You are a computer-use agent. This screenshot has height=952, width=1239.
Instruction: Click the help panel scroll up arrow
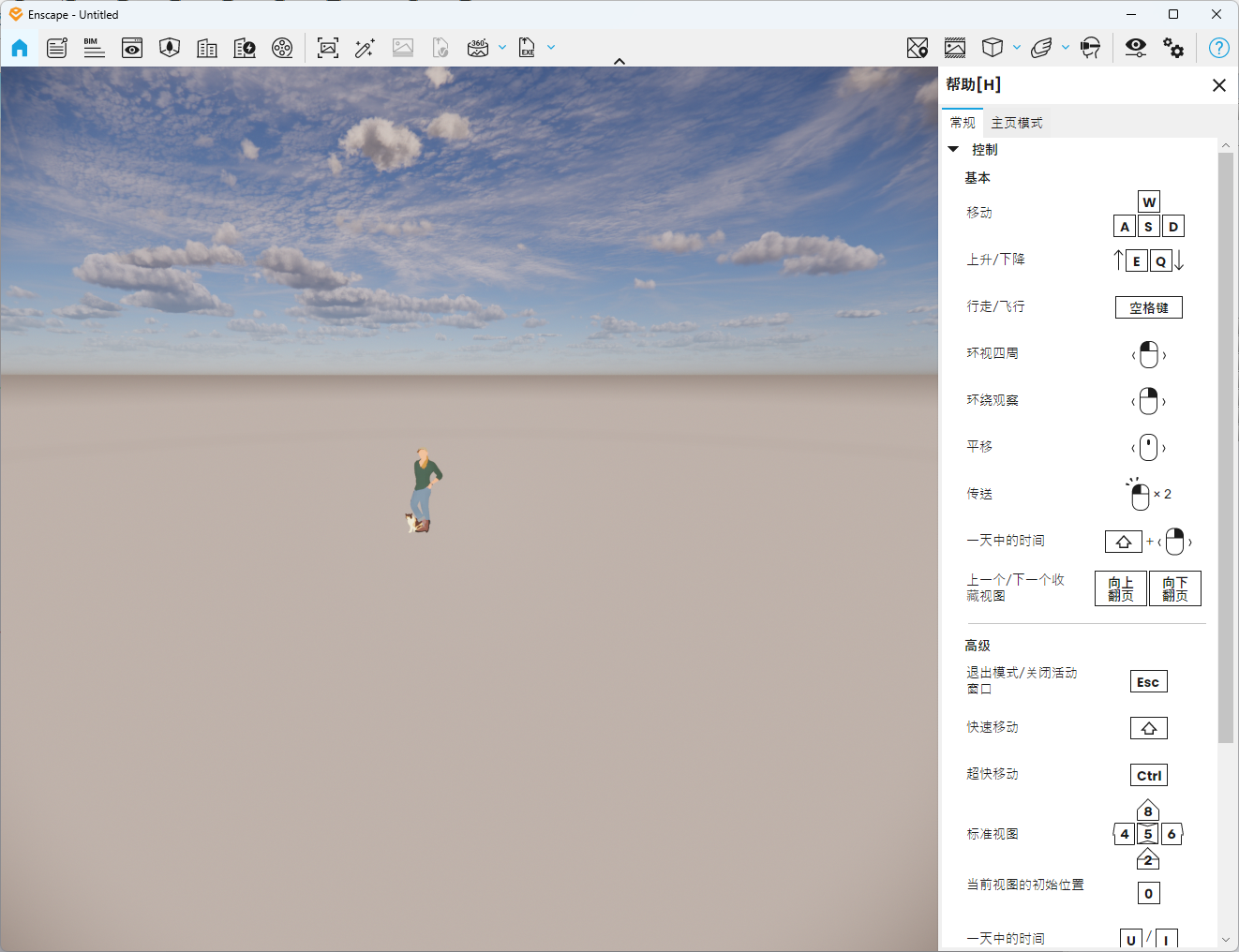1226,145
